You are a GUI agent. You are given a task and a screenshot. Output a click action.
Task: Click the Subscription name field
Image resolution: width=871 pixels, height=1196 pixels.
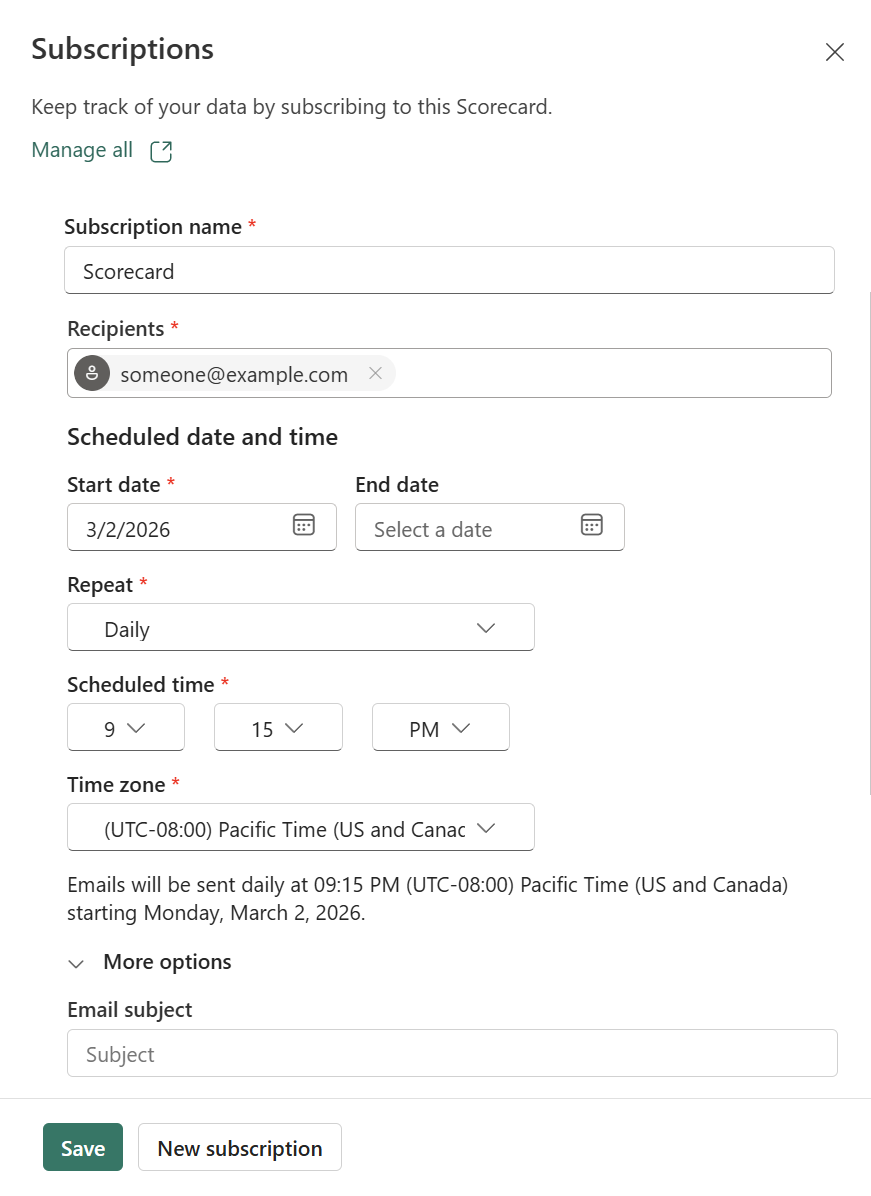449,270
